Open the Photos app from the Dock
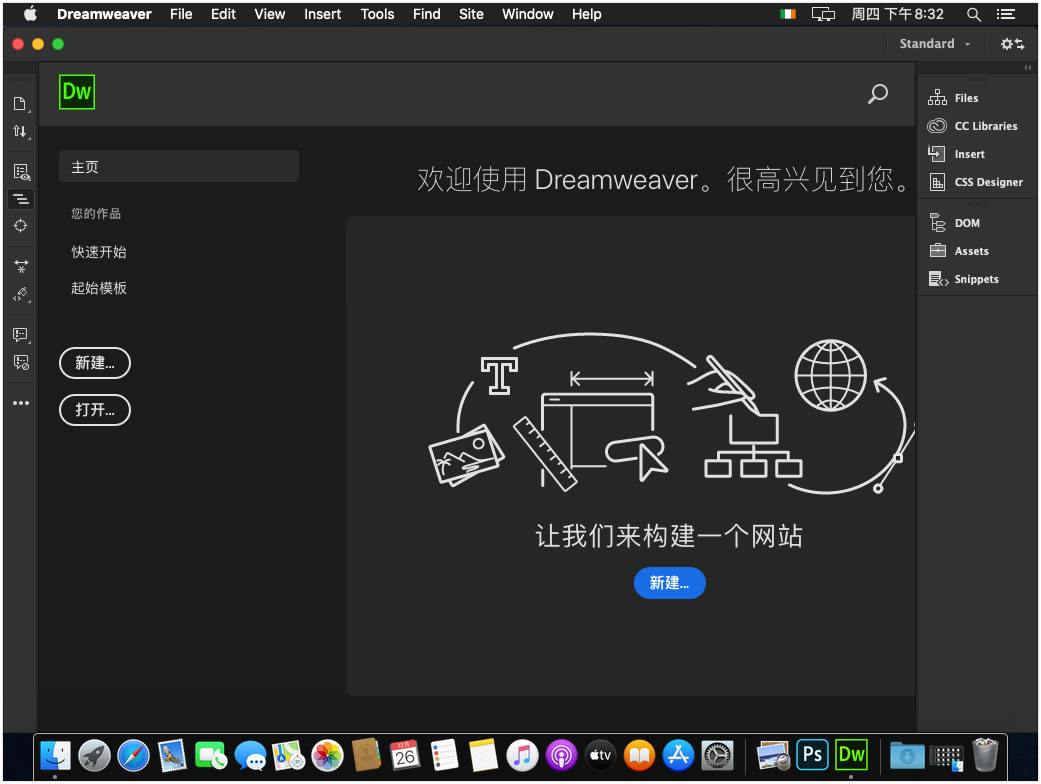Screen dimensions: 1041x784 tap(327, 755)
